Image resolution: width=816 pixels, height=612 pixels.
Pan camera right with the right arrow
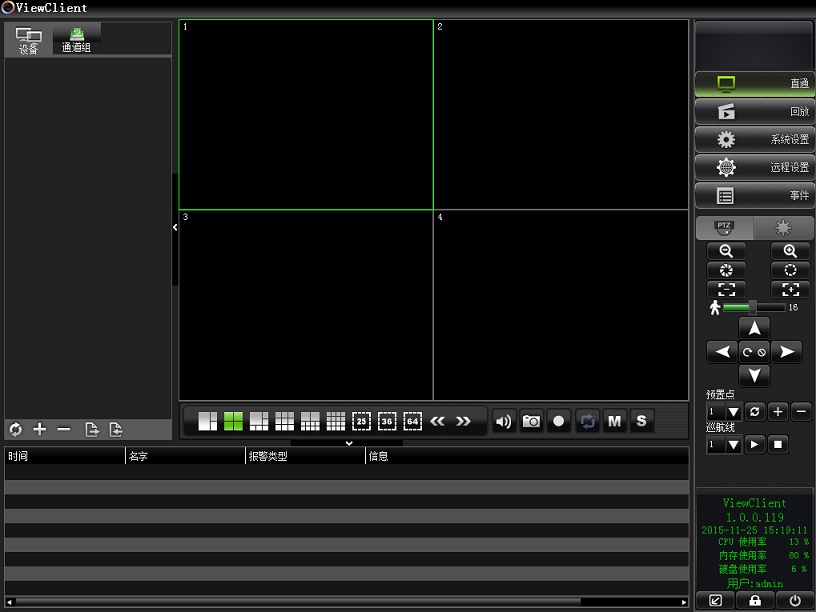click(x=787, y=352)
